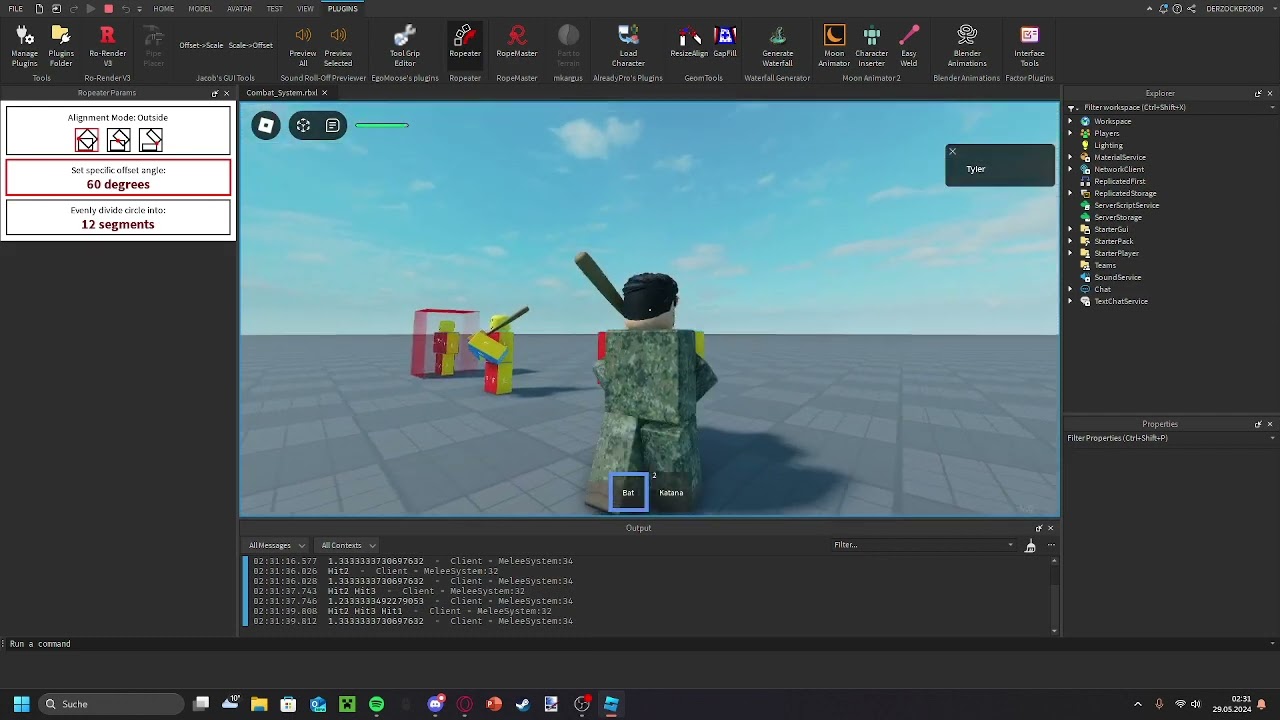Launch the Ro-Render V3 plugin
Image resolution: width=1280 pixels, height=720 pixels.
point(107,46)
